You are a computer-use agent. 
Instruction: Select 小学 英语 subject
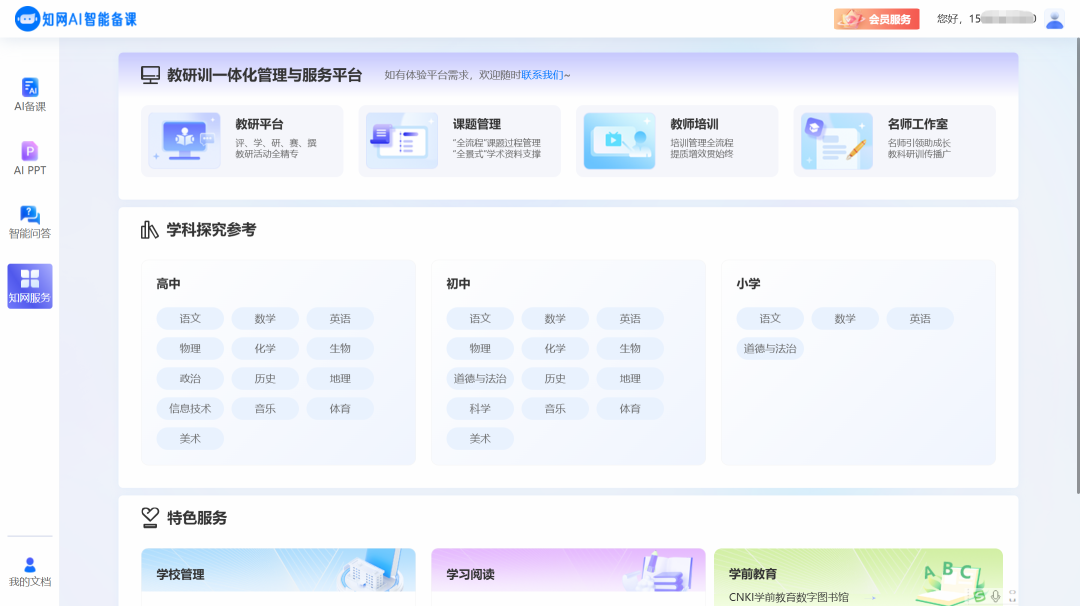(920, 318)
